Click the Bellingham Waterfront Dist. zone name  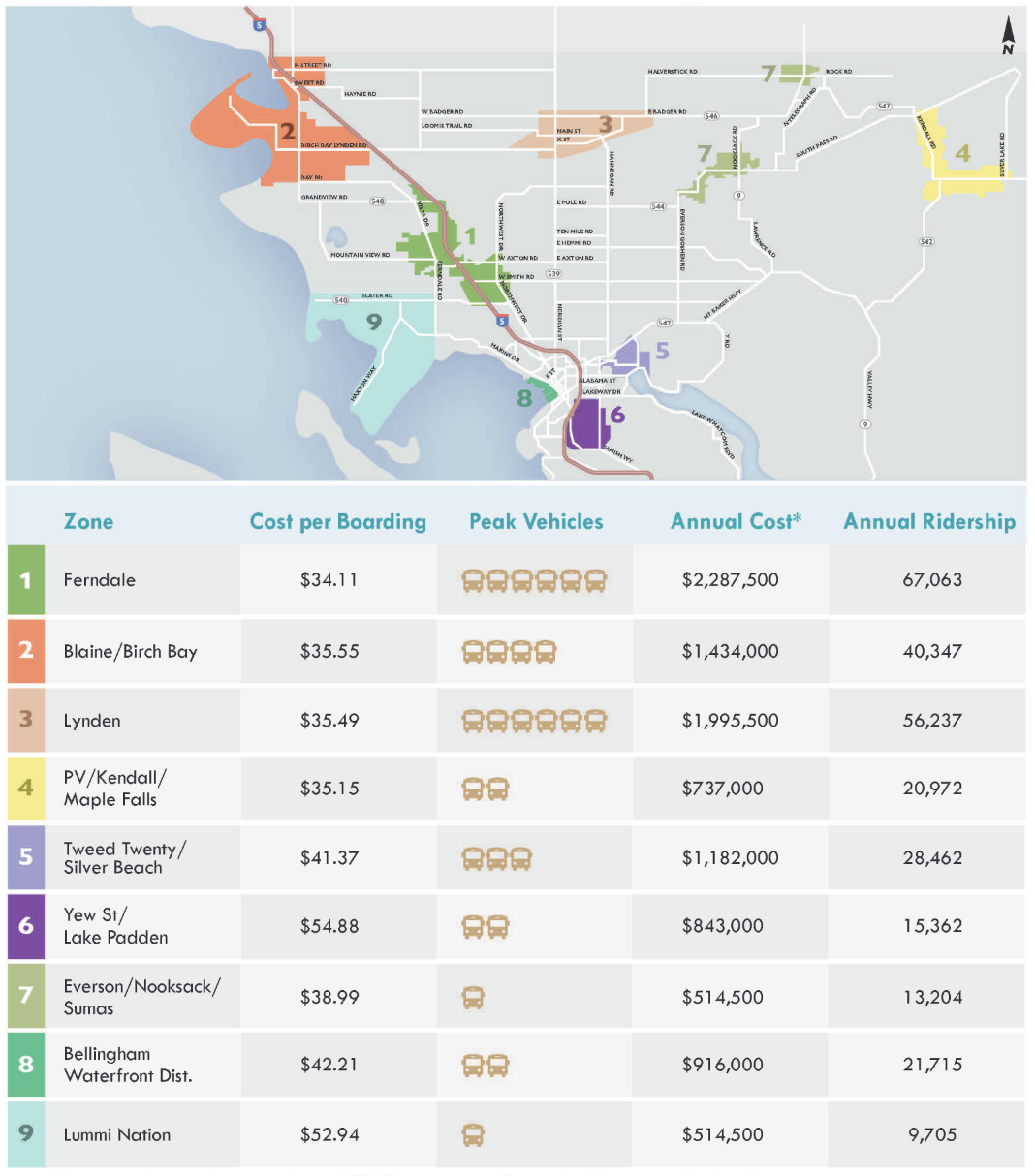click(x=127, y=1065)
